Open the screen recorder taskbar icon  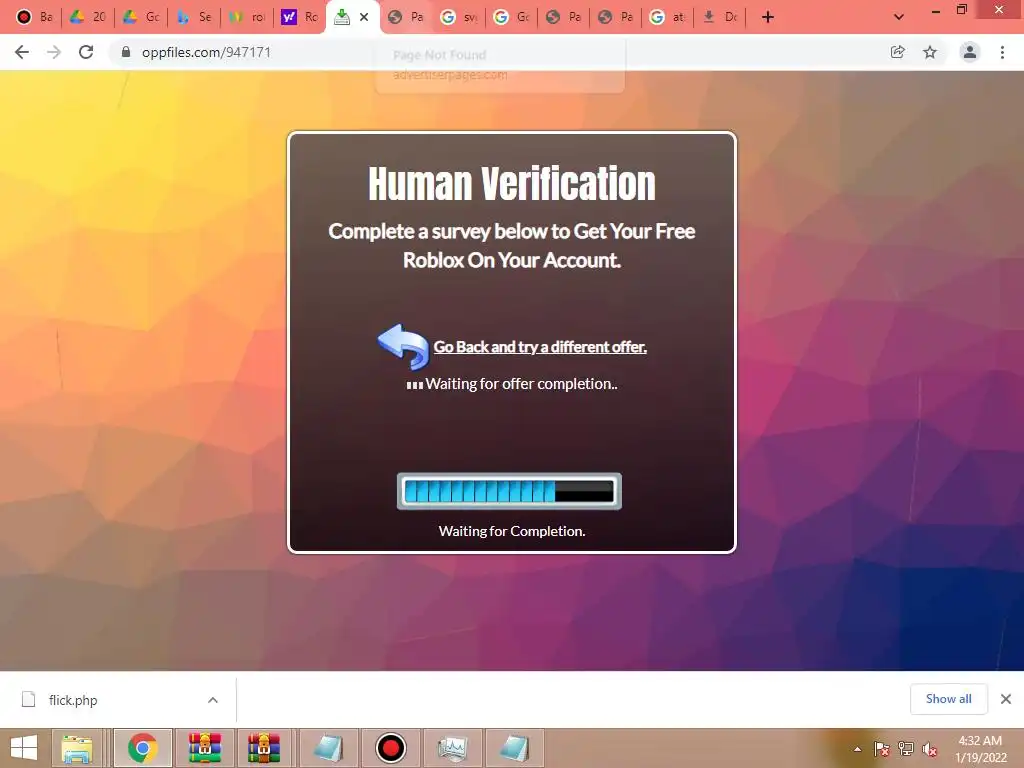tap(391, 748)
